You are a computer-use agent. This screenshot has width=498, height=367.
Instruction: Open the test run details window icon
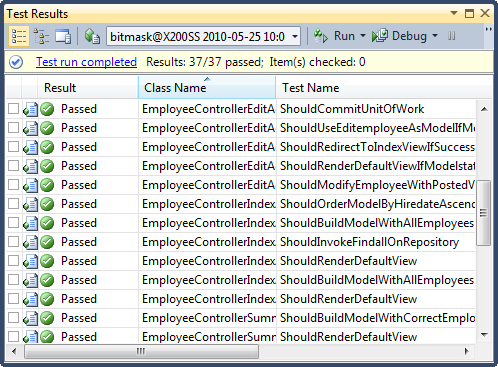[x=63, y=36]
